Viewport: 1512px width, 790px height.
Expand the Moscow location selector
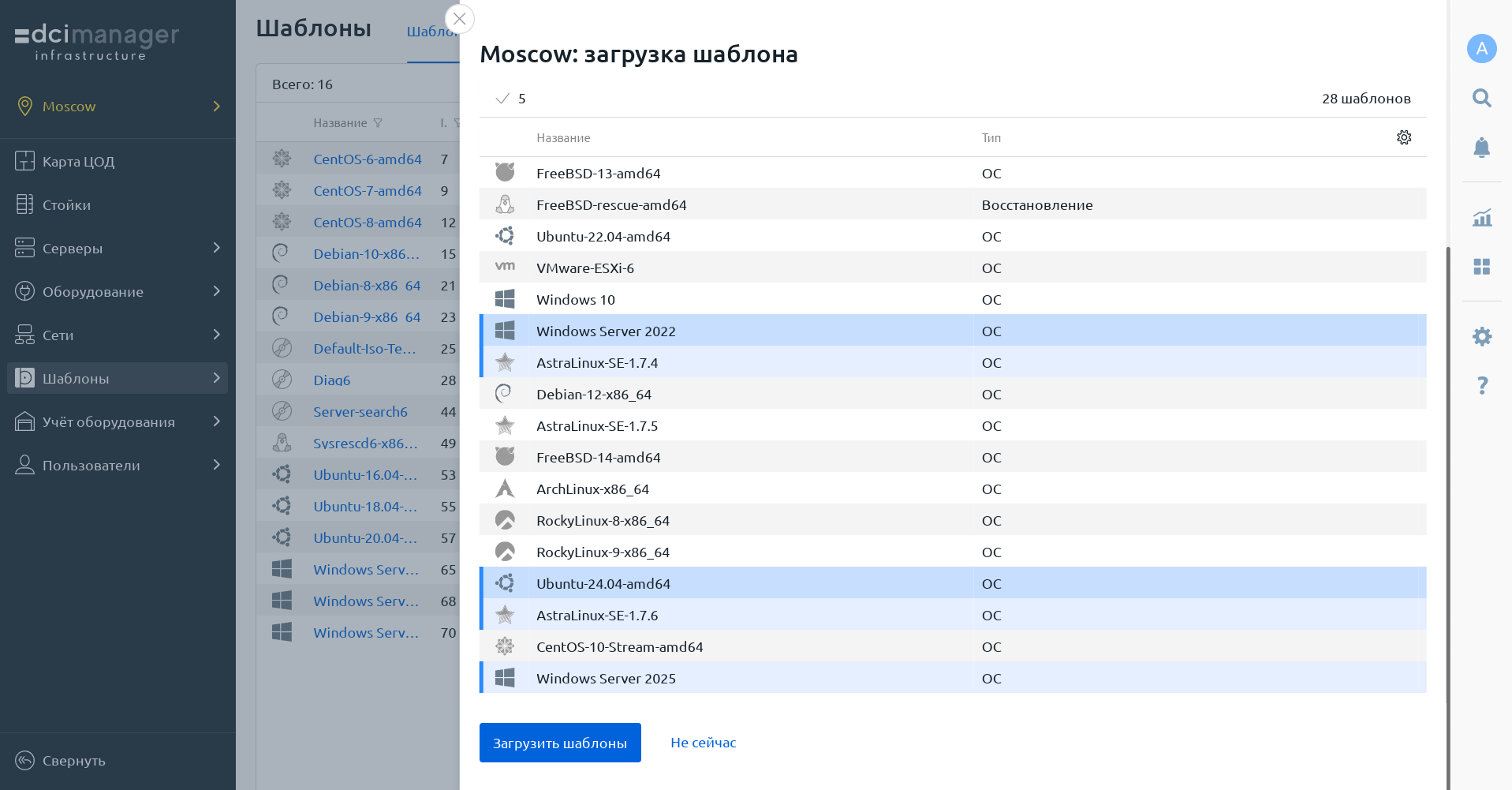point(118,107)
